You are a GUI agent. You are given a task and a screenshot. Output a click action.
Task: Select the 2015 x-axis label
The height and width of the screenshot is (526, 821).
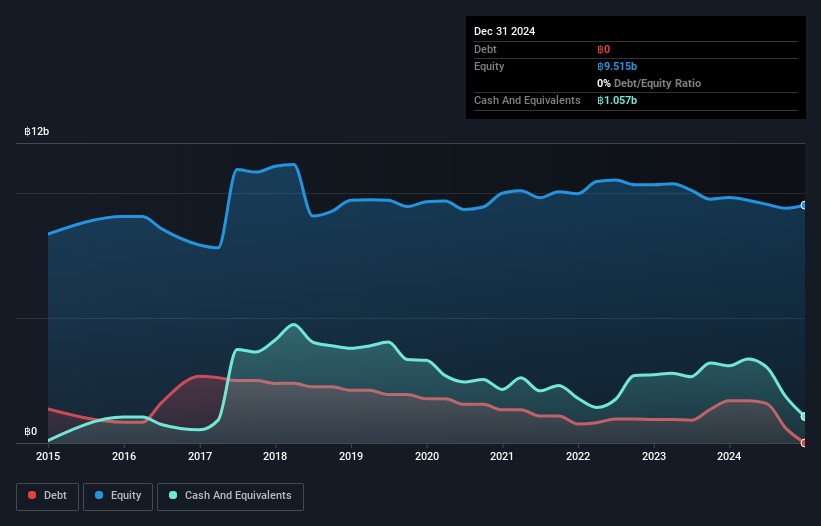click(48, 457)
